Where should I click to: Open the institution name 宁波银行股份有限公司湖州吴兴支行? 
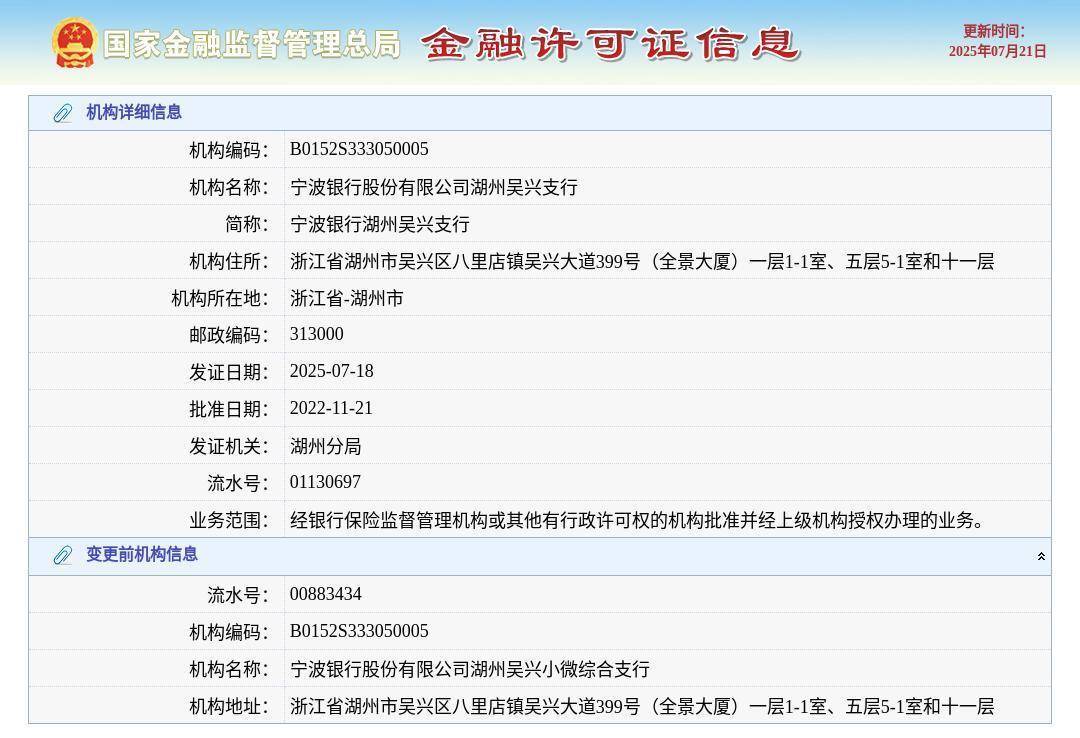coord(433,186)
